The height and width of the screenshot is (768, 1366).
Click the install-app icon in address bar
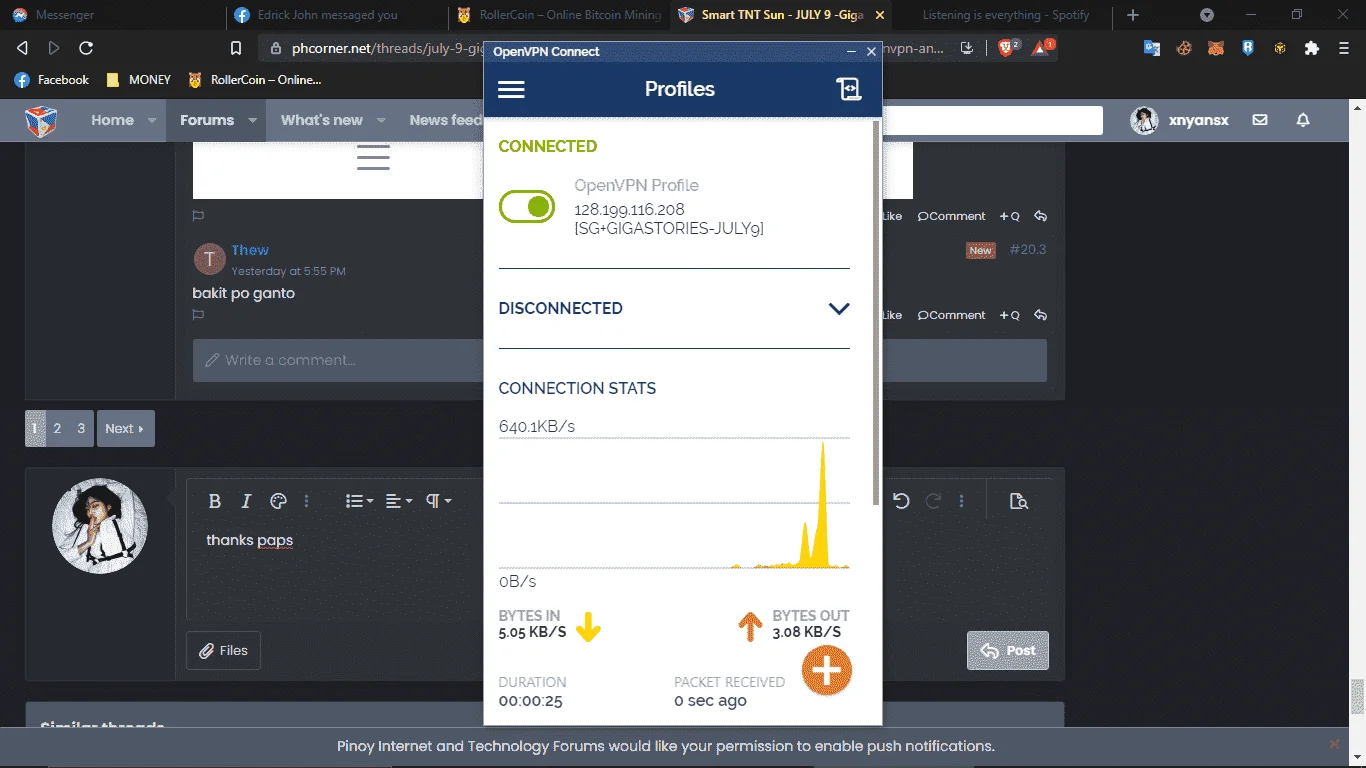pyautogui.click(x=967, y=48)
